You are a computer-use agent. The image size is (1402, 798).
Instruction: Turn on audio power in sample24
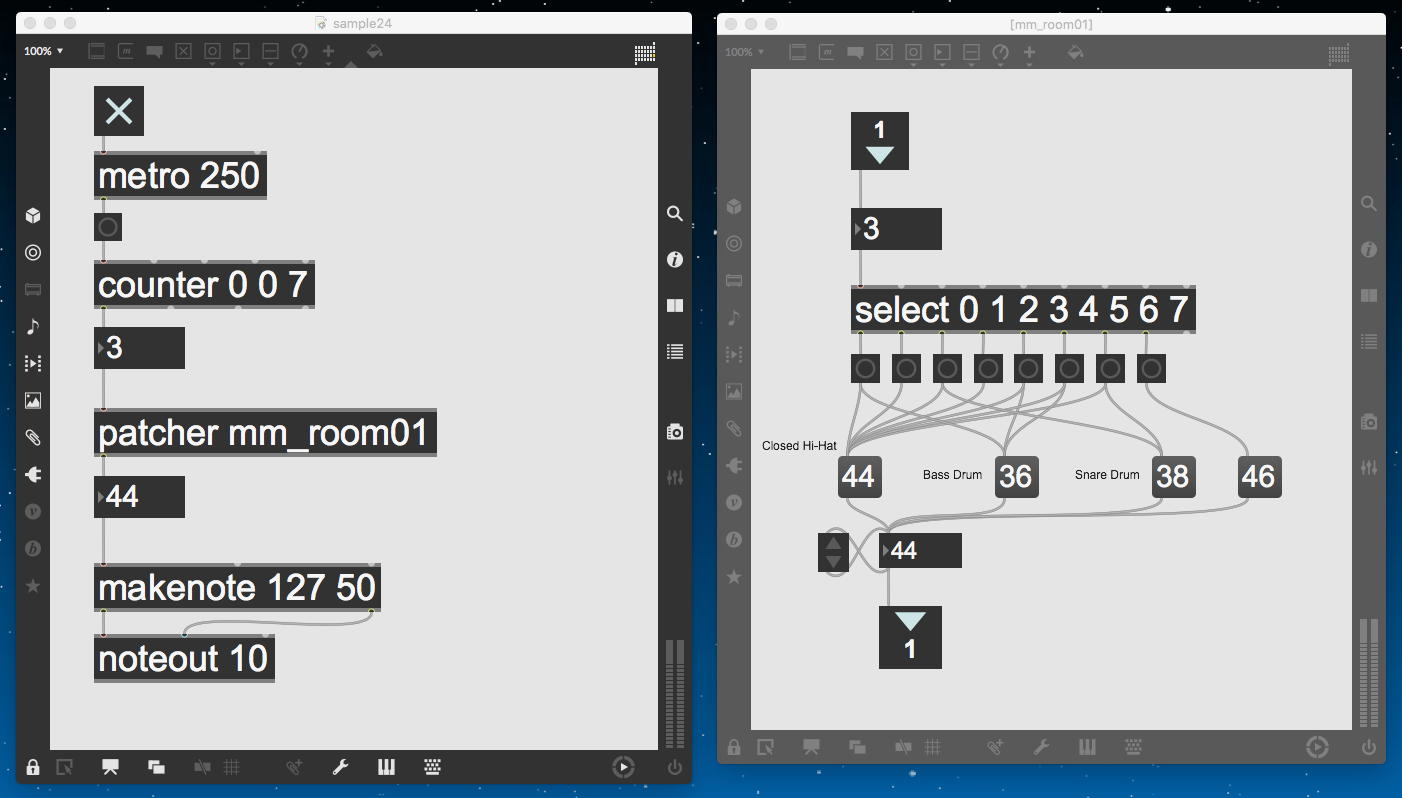click(675, 767)
